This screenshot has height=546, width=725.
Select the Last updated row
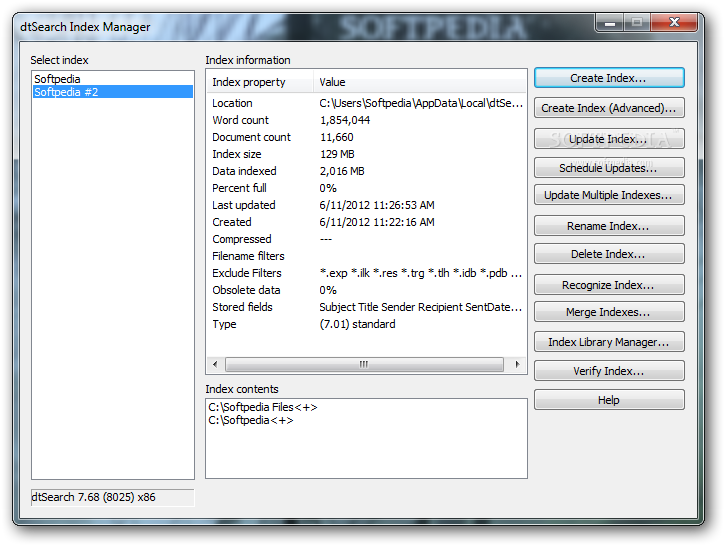(367, 205)
